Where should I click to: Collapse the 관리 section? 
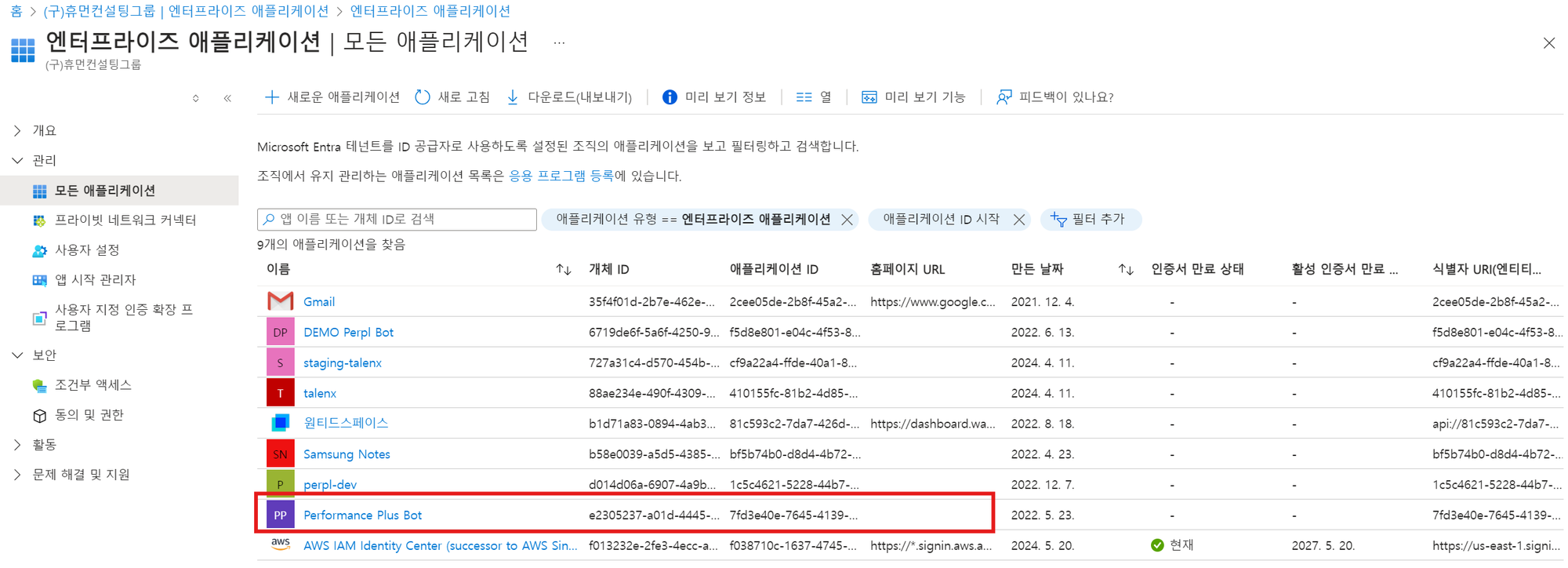point(17,161)
